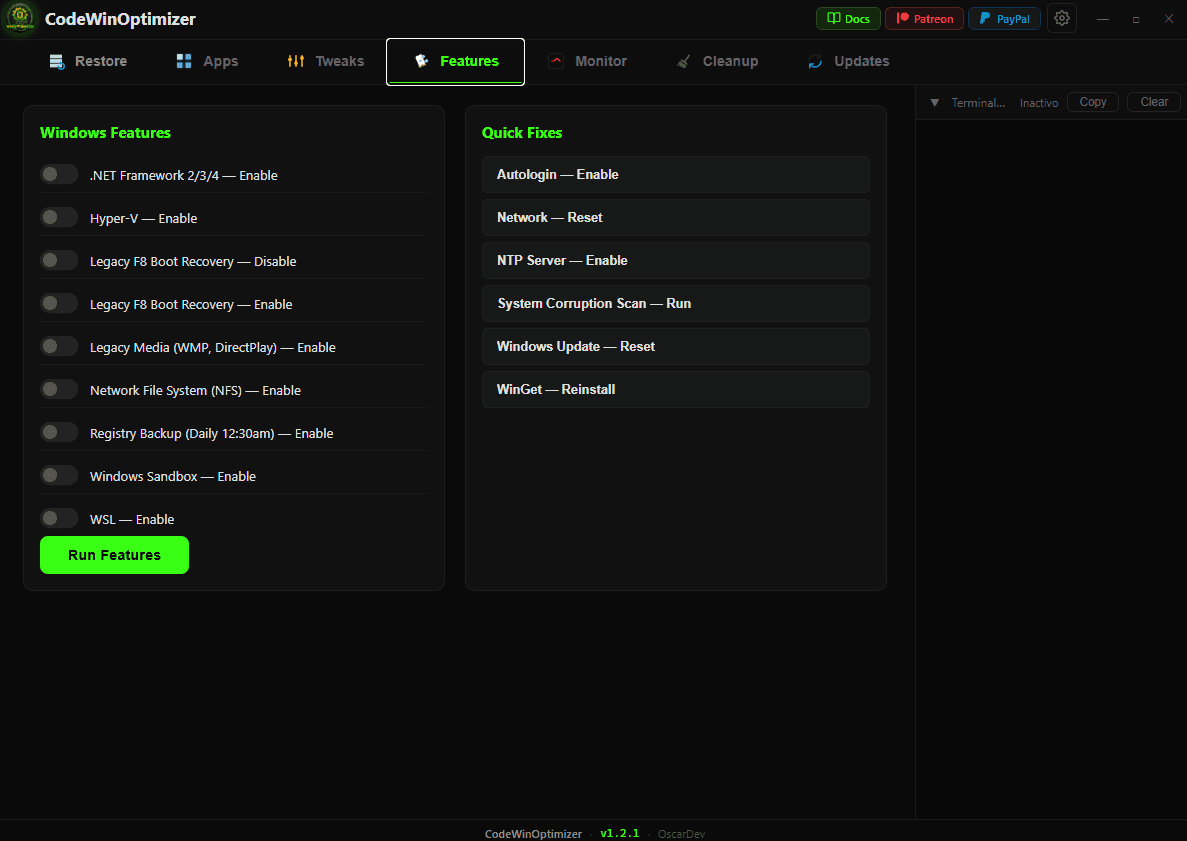1187x841 pixels.
Task: Switch to the Updates tab
Action: pos(849,61)
